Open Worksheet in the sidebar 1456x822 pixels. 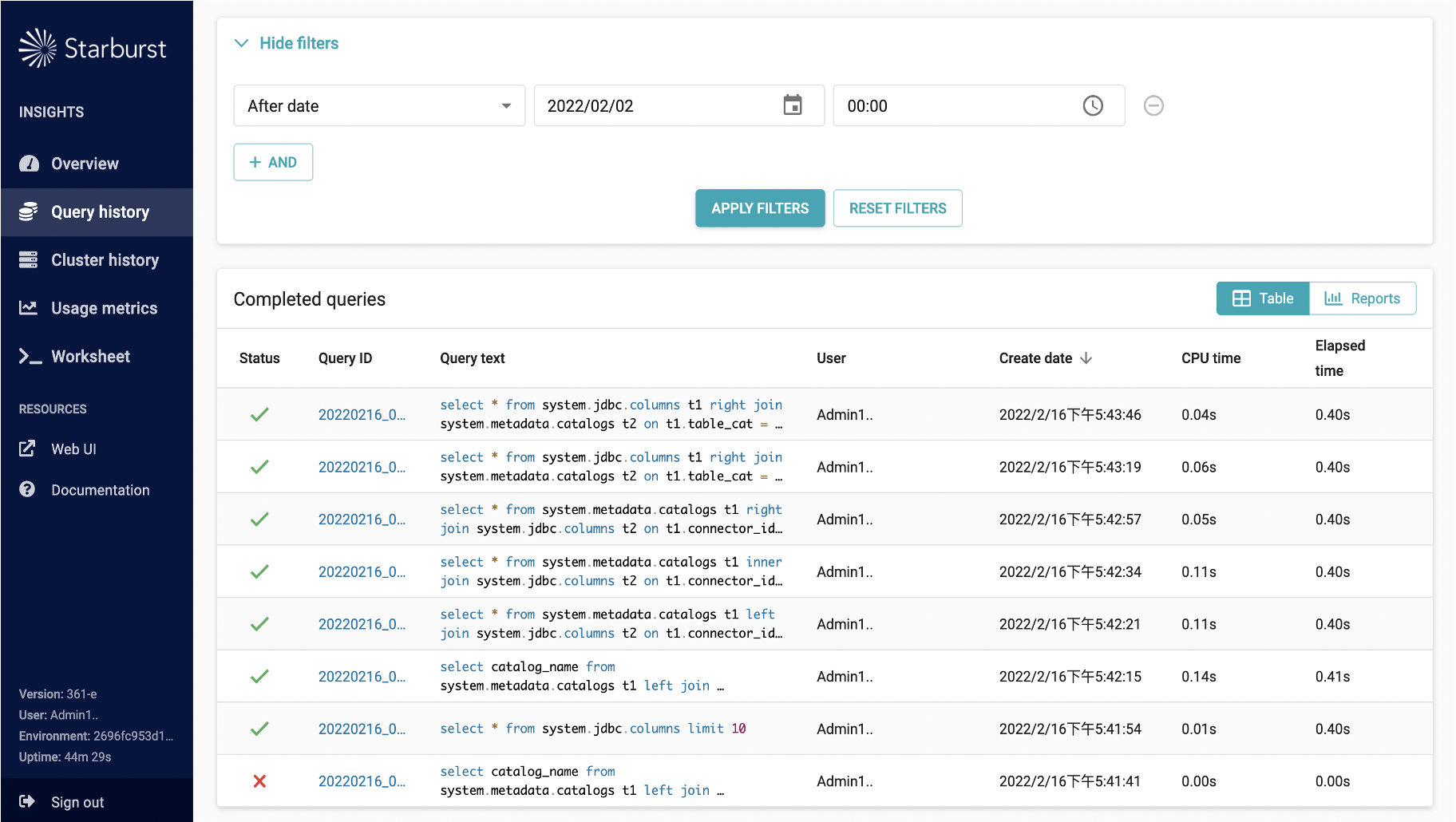click(97, 357)
